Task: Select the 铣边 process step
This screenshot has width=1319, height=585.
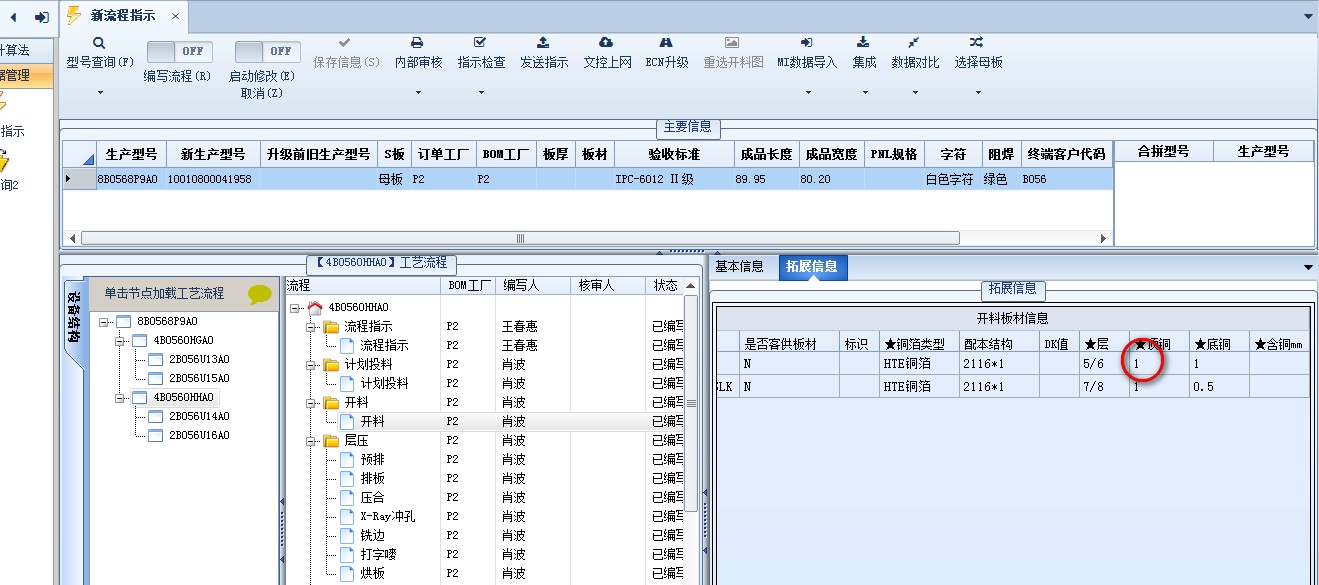Action: (372, 535)
